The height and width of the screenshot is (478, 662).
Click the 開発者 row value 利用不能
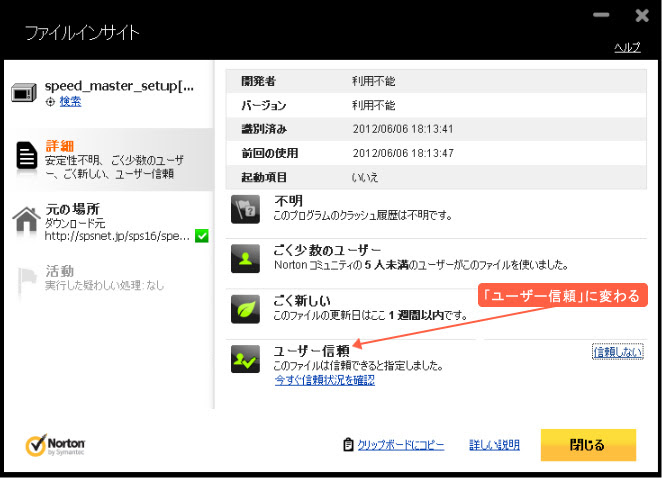point(374,81)
